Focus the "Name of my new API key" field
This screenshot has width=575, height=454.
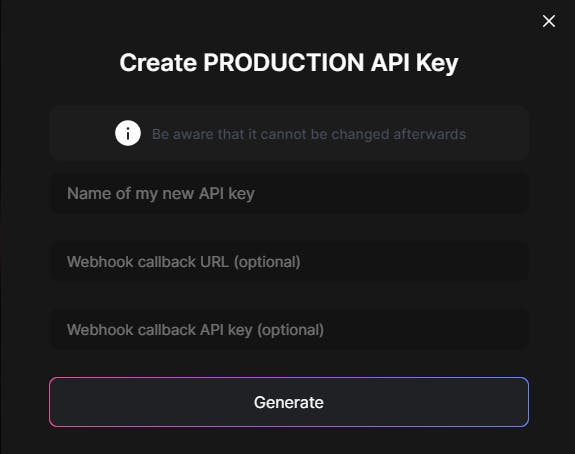[x=289, y=193]
